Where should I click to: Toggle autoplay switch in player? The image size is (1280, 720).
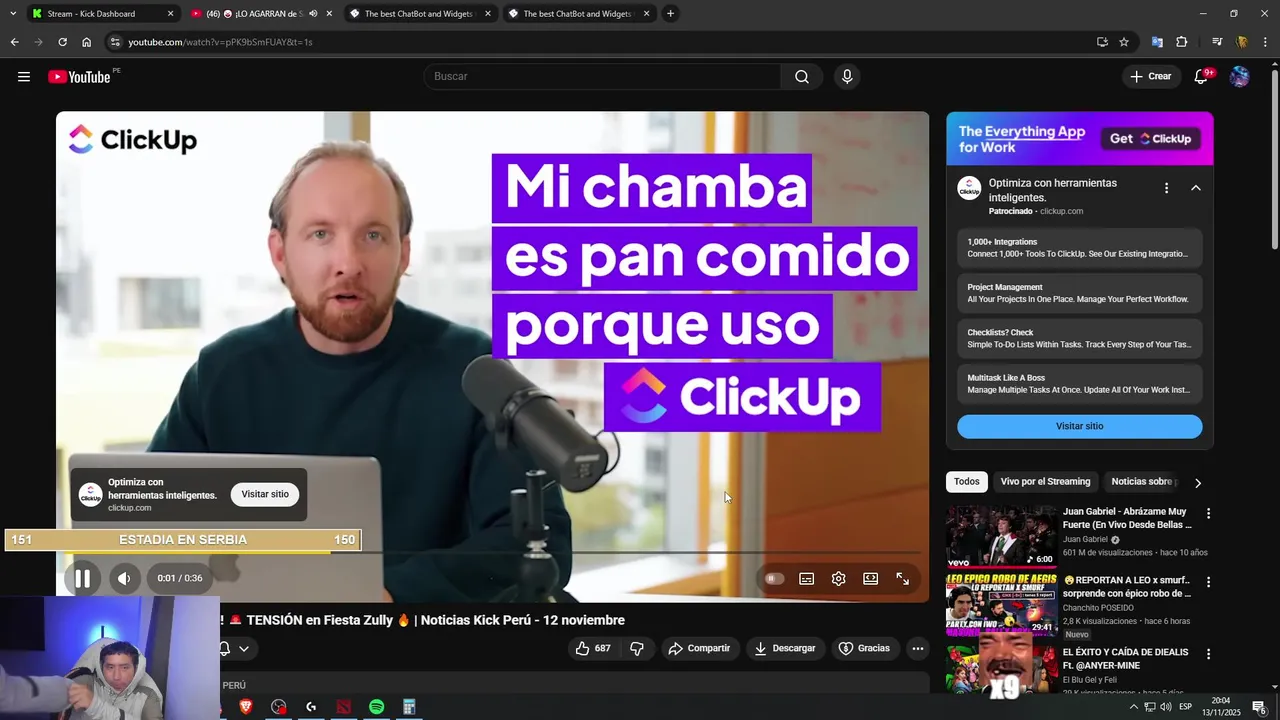click(774, 579)
